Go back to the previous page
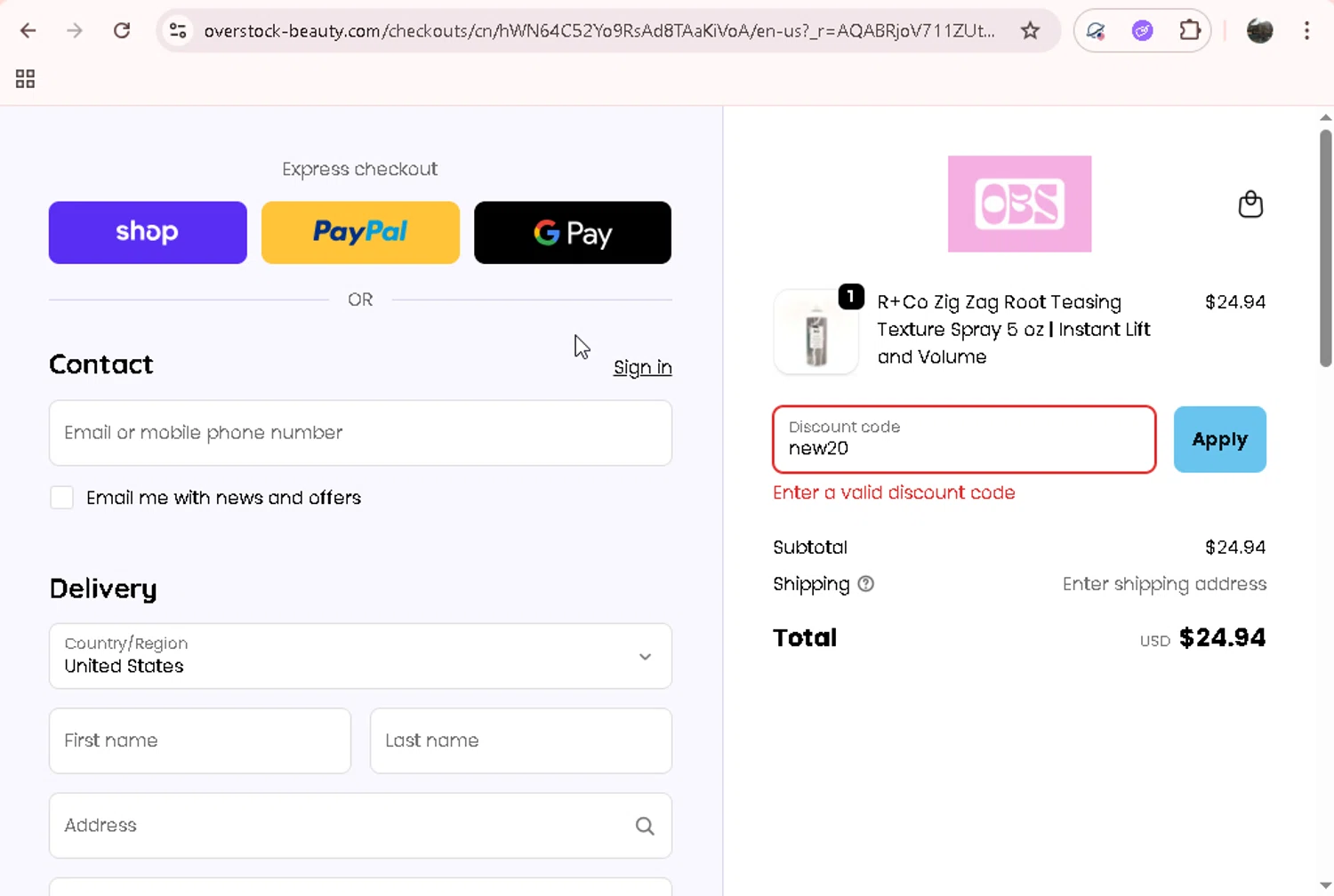Screen dimensions: 1334x896 (28, 30)
